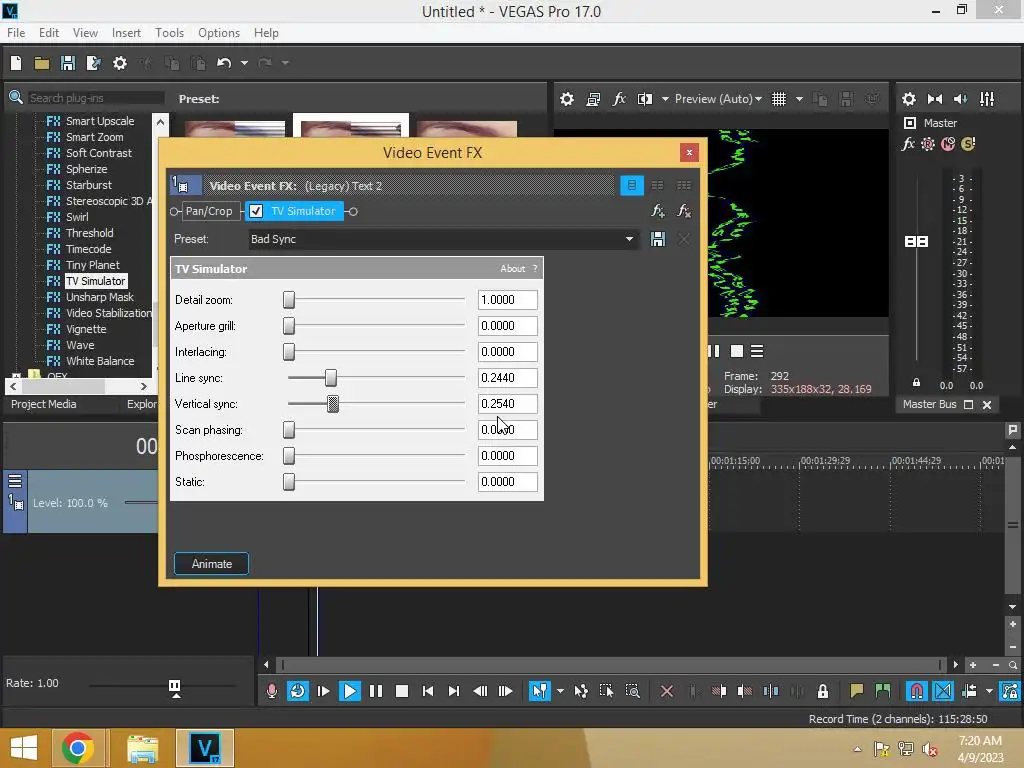
Task: Open a project via folder icon
Action: tap(42, 63)
